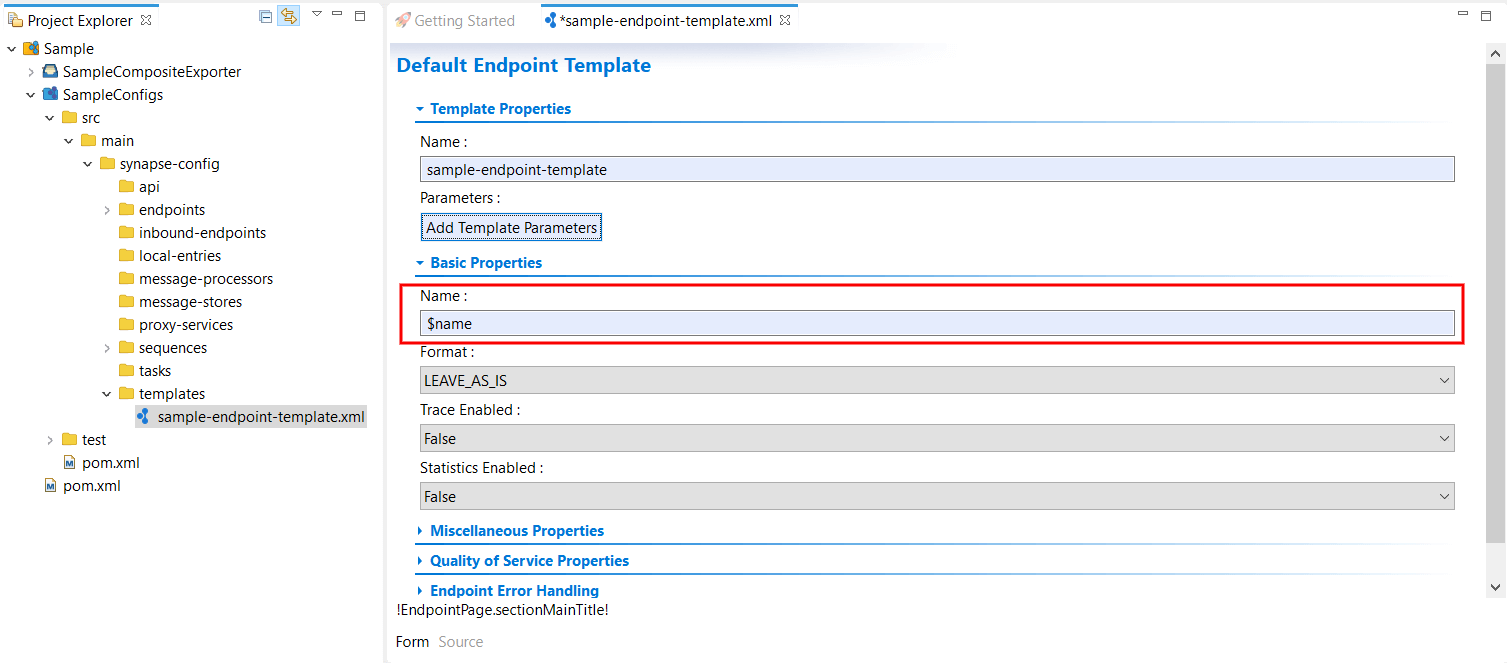
Task: Click the SampleCompositeExporter project icon
Action: (x=50, y=71)
